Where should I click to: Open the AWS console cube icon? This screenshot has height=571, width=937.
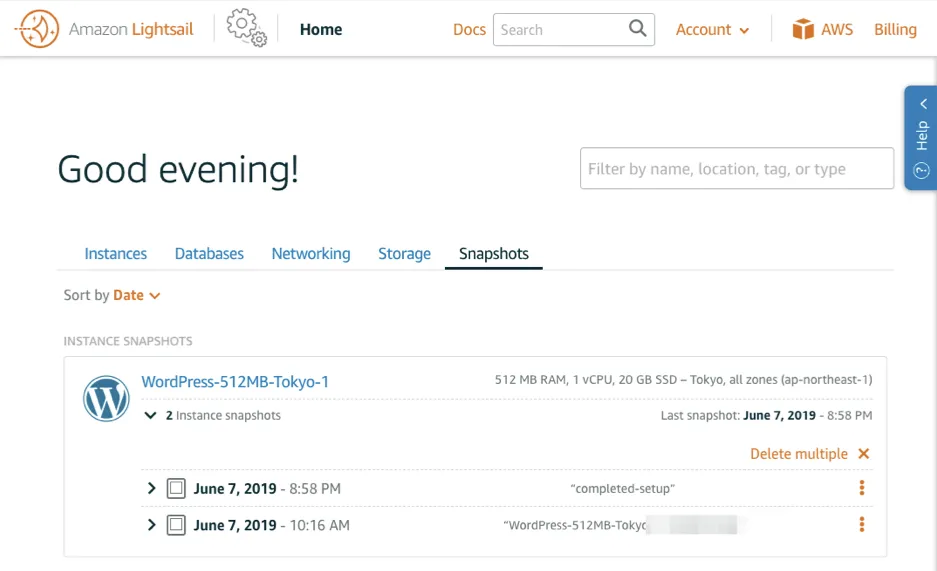click(802, 29)
